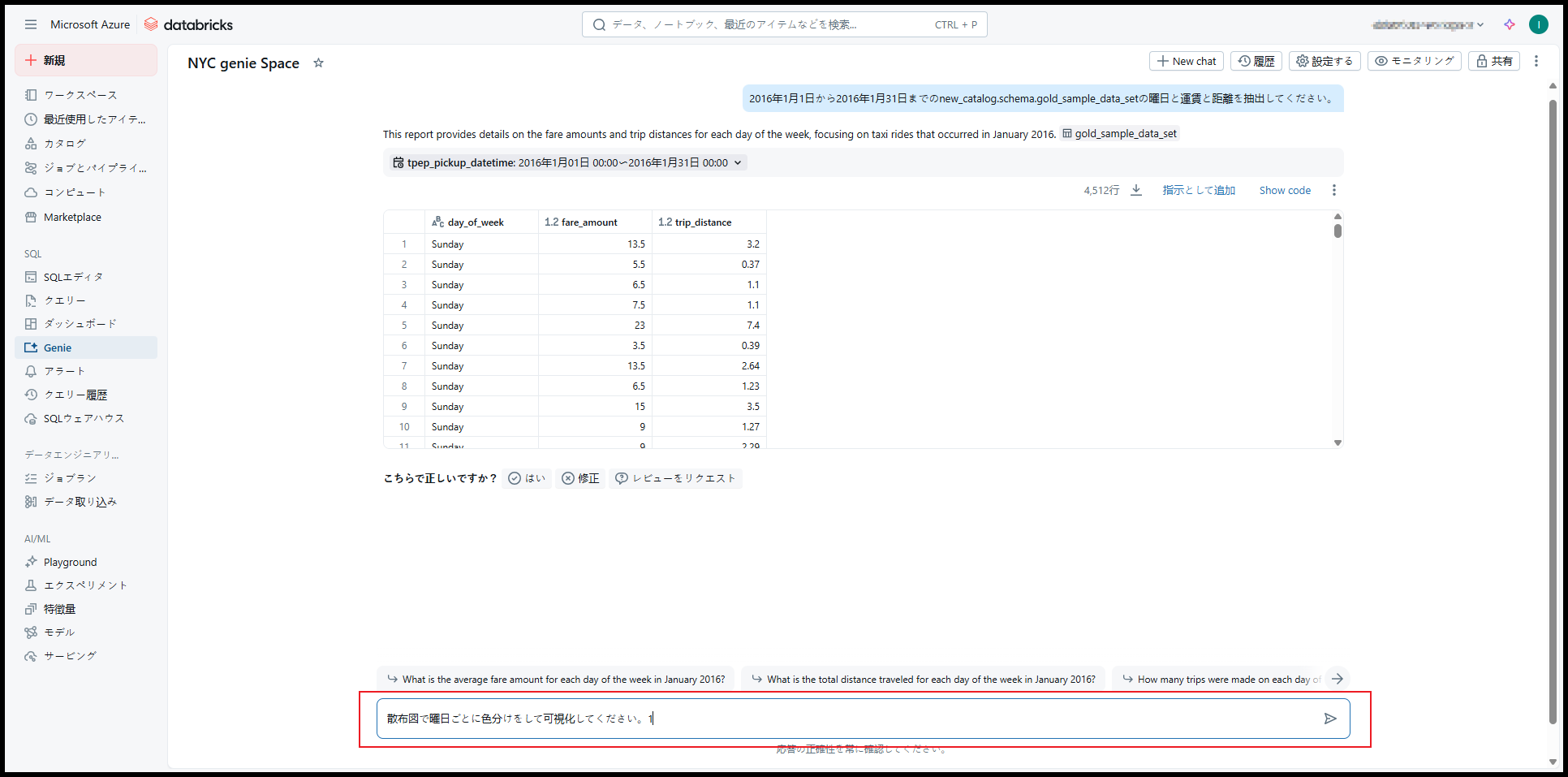Screen dimensions: 1568x777
Task: Open Workspace from sidebar
Action: [x=86, y=95]
